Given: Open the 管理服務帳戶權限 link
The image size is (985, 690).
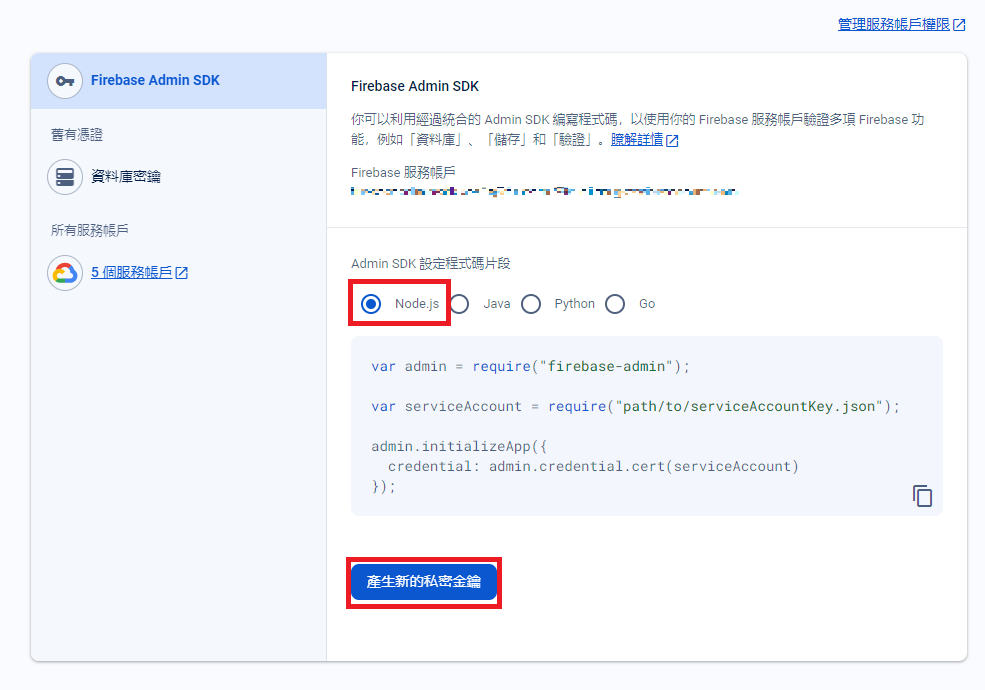Looking at the screenshot, I should [893, 25].
